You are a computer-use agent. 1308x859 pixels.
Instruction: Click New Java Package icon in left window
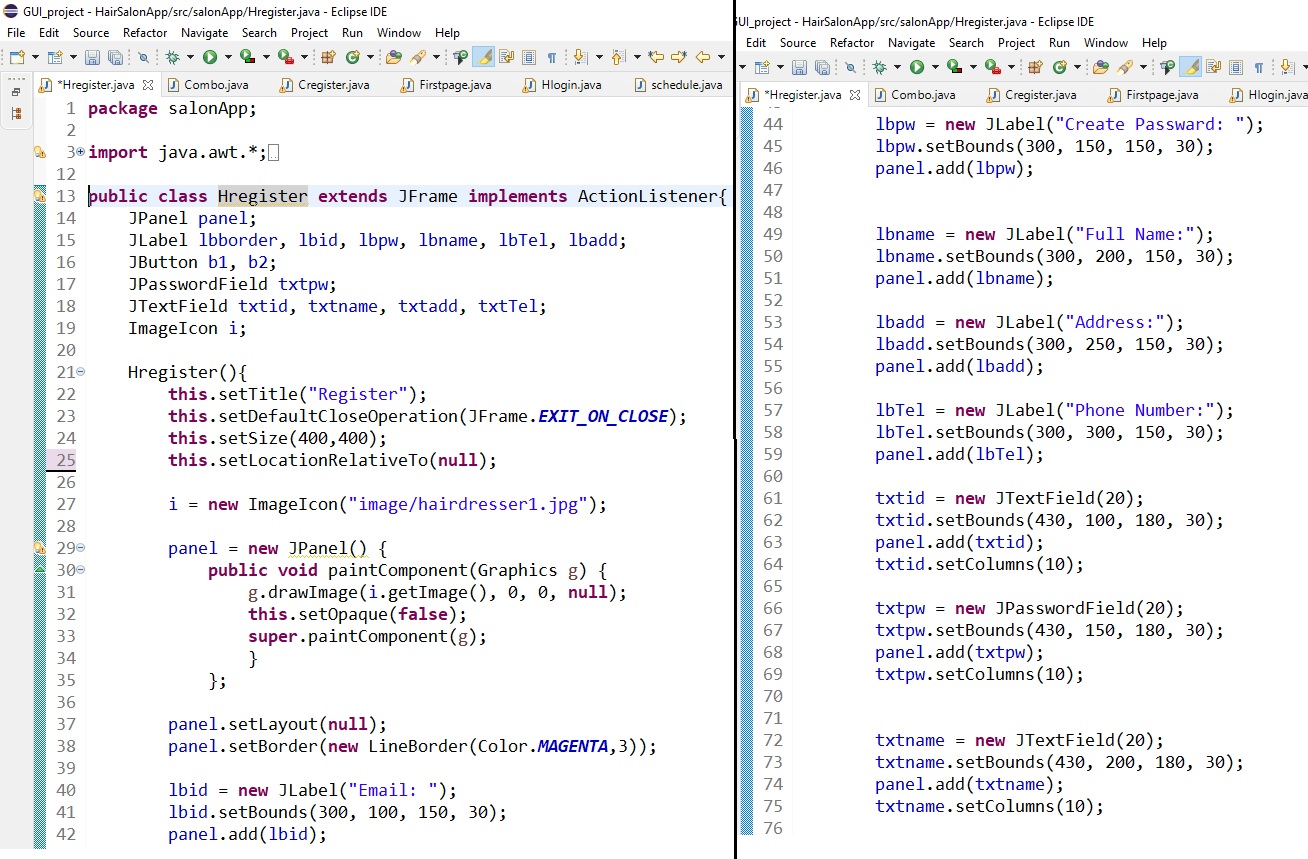point(329,57)
